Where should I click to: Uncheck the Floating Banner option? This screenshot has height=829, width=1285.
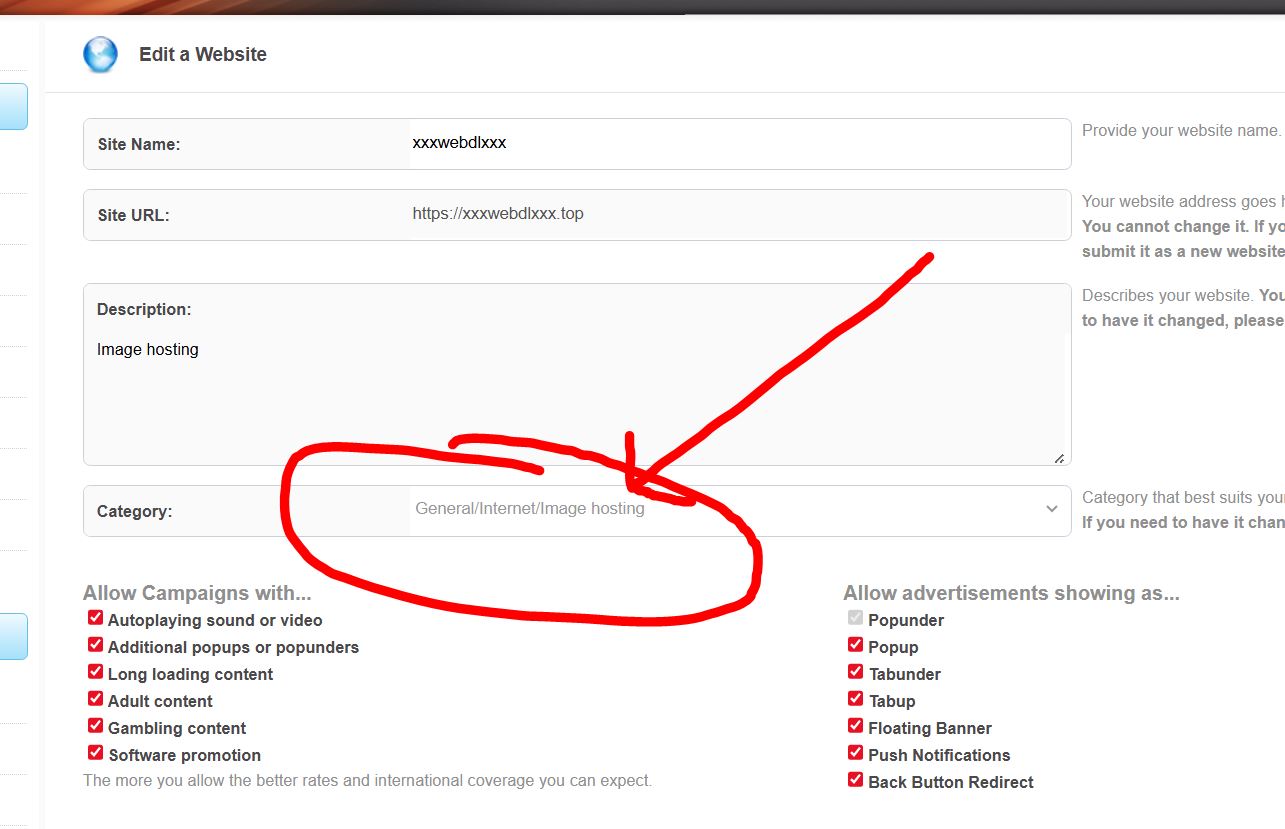855,727
